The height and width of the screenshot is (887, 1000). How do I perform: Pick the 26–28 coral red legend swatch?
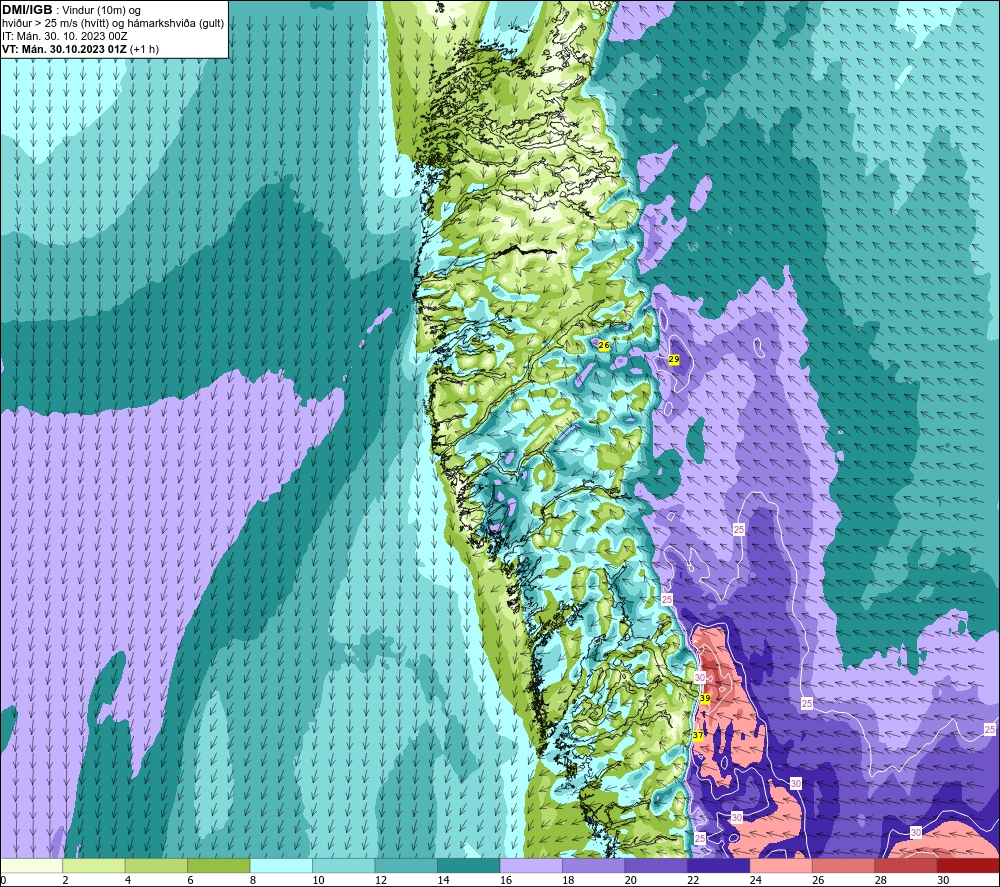[x=844, y=865]
